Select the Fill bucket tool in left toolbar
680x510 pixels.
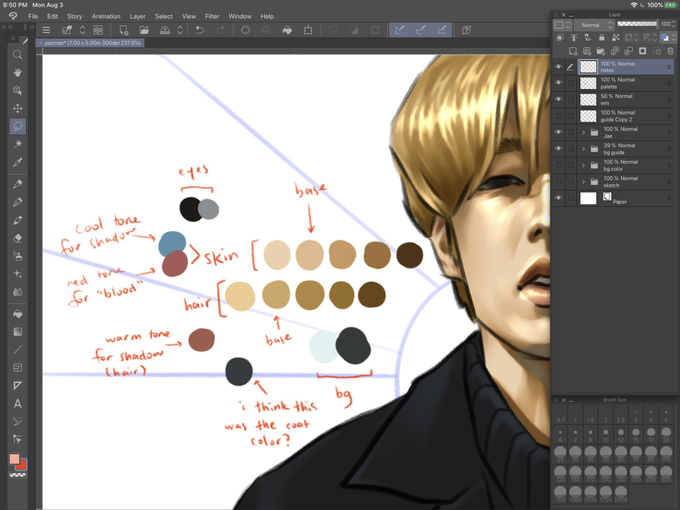click(17, 314)
